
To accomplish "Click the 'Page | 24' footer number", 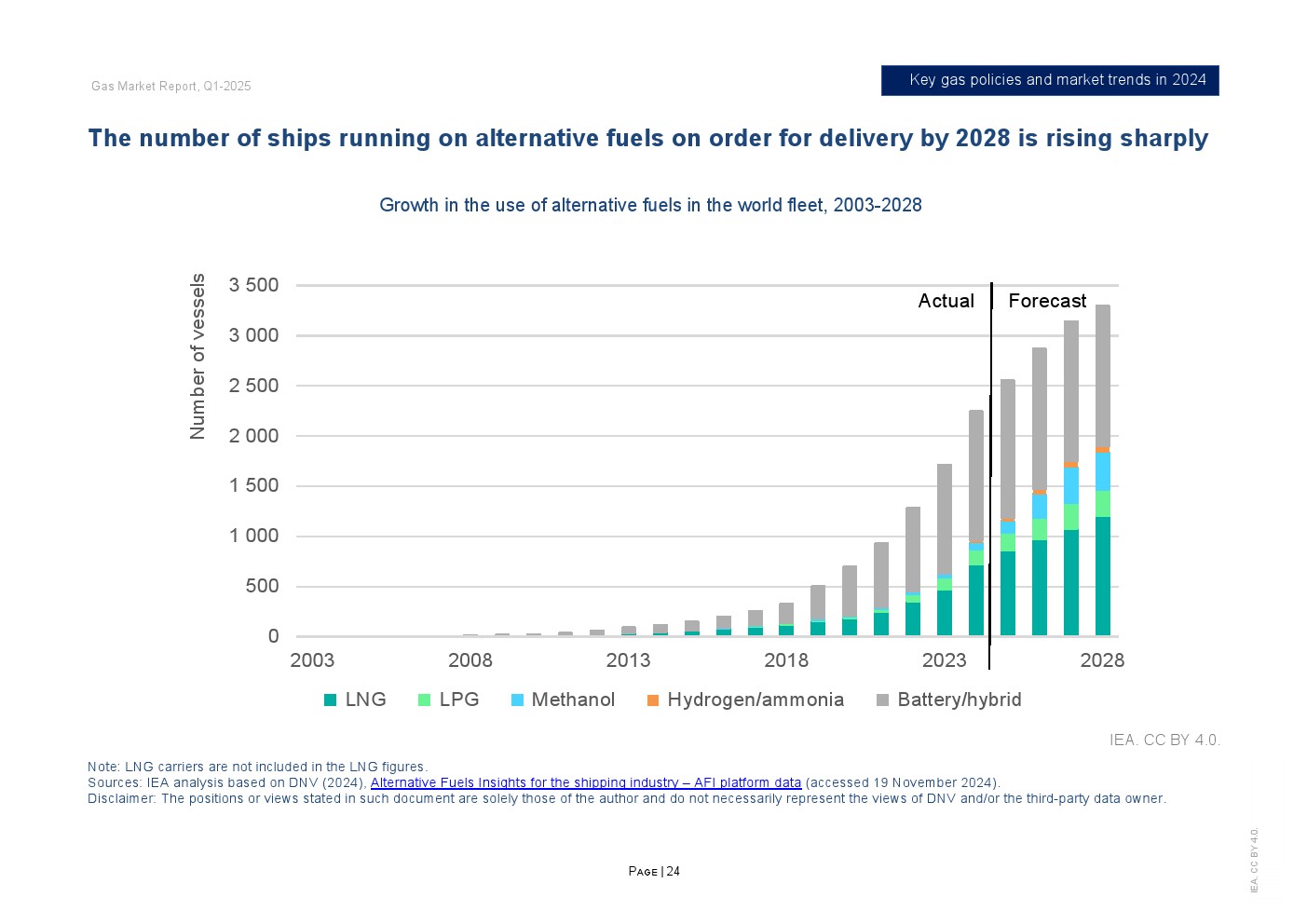I will pos(654,872).
